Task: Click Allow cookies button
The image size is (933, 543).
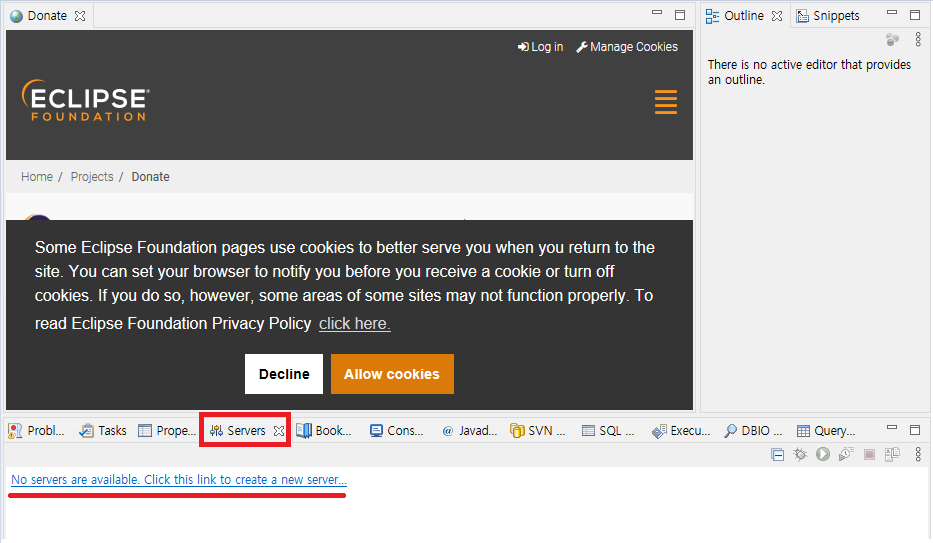Action: 392,374
